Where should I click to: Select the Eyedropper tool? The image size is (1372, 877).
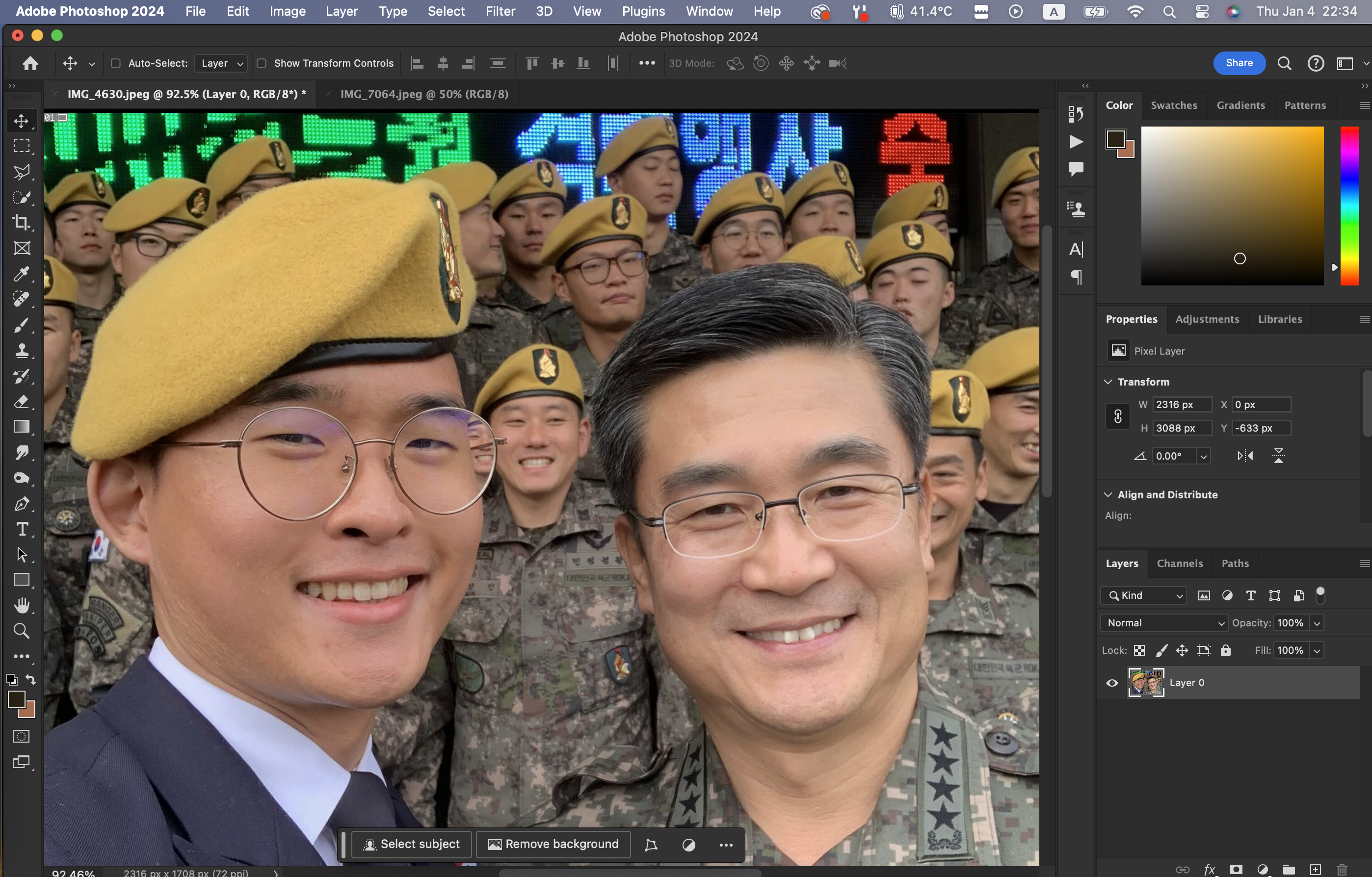pos(22,274)
